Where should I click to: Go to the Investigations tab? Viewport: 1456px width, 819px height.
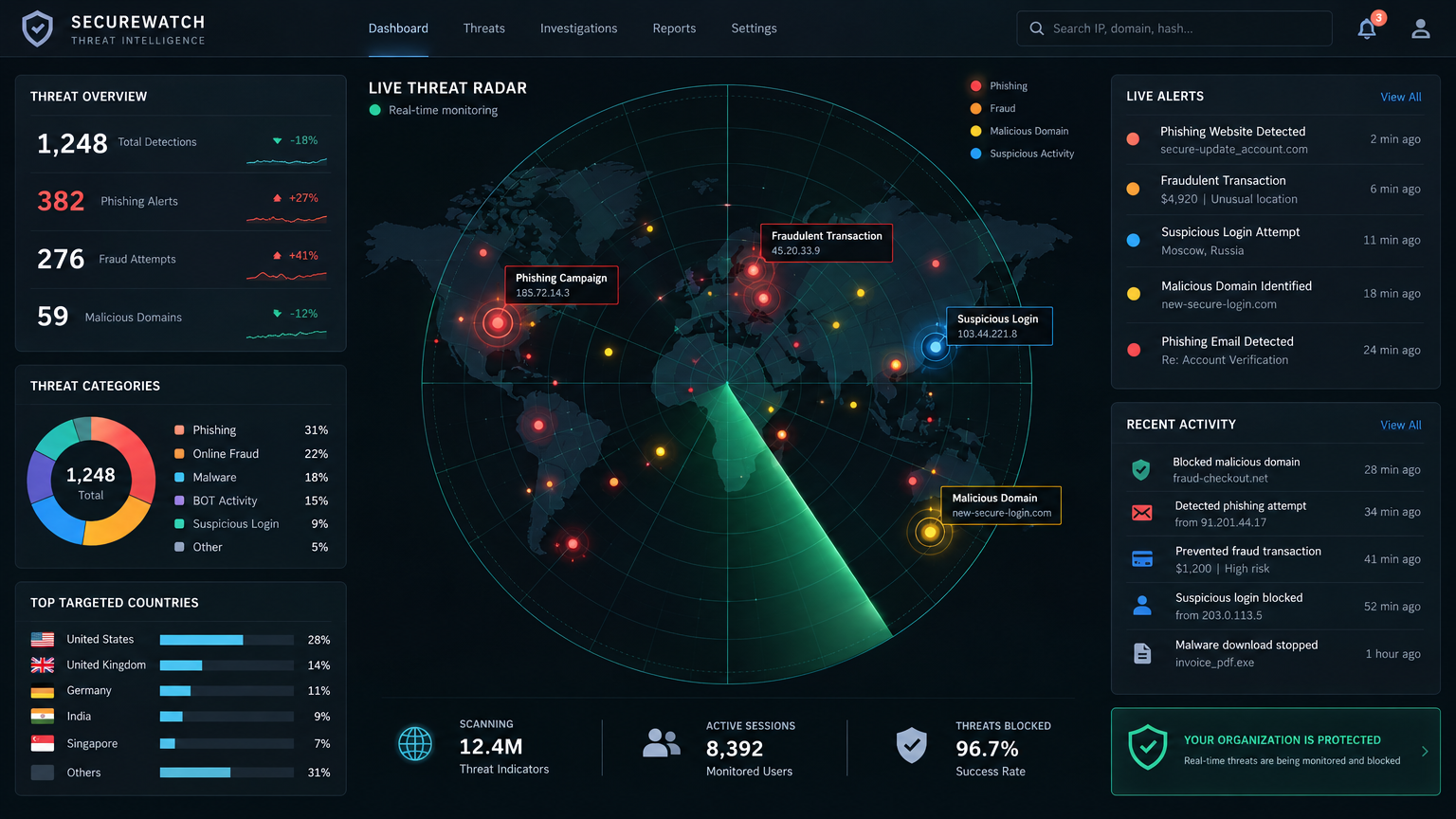point(578,28)
